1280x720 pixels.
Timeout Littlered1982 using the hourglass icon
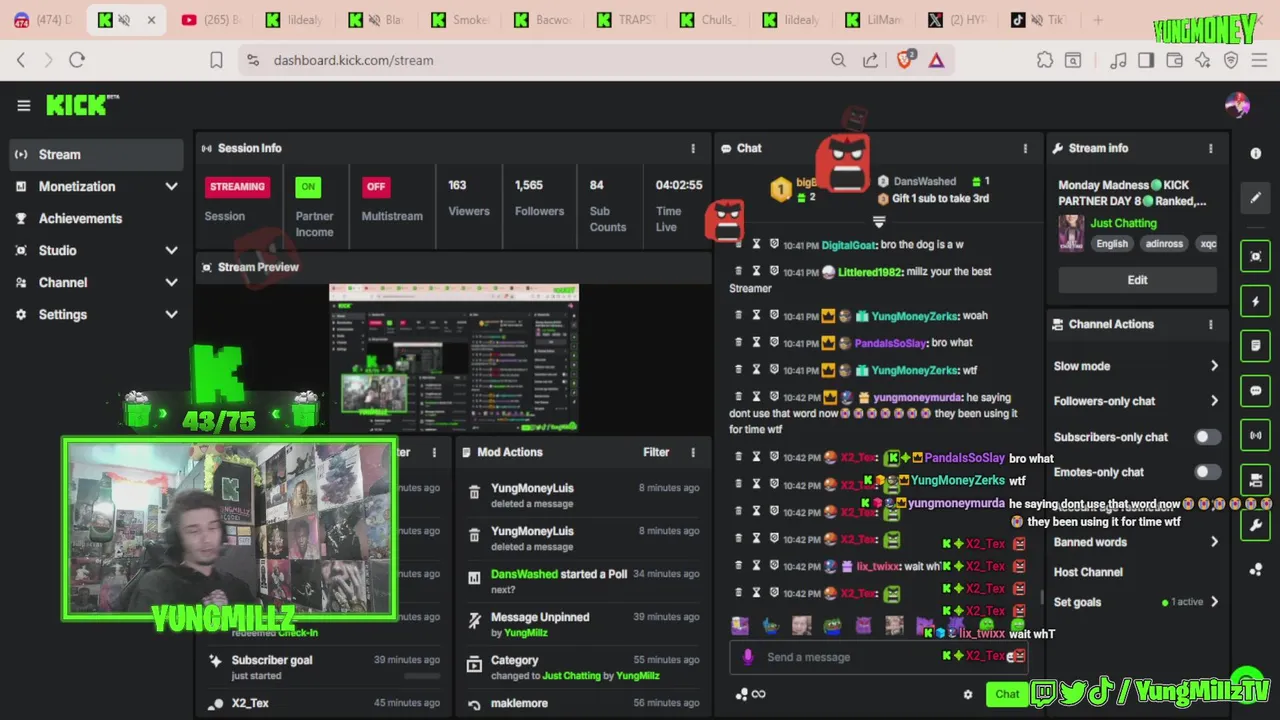click(x=756, y=271)
